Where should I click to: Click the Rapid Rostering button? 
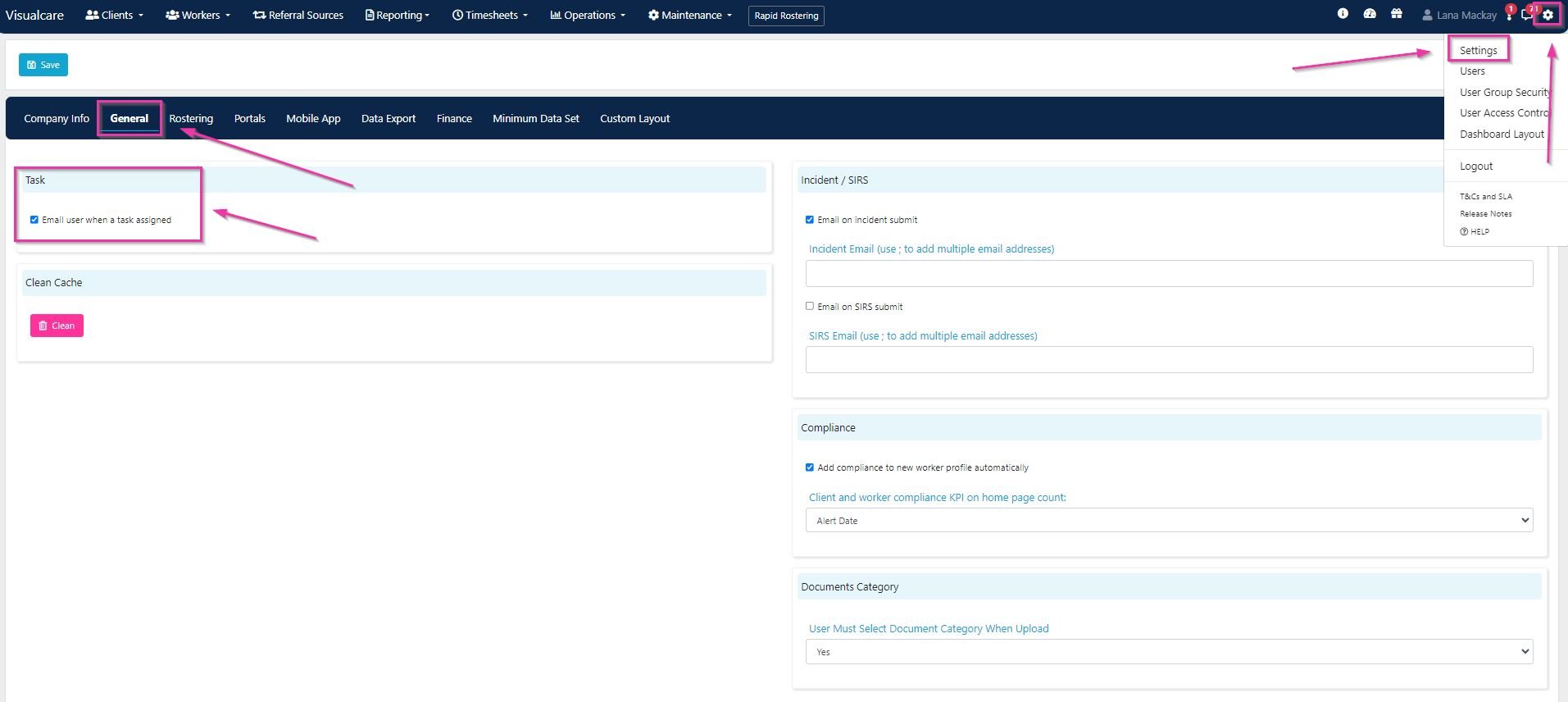pos(786,16)
